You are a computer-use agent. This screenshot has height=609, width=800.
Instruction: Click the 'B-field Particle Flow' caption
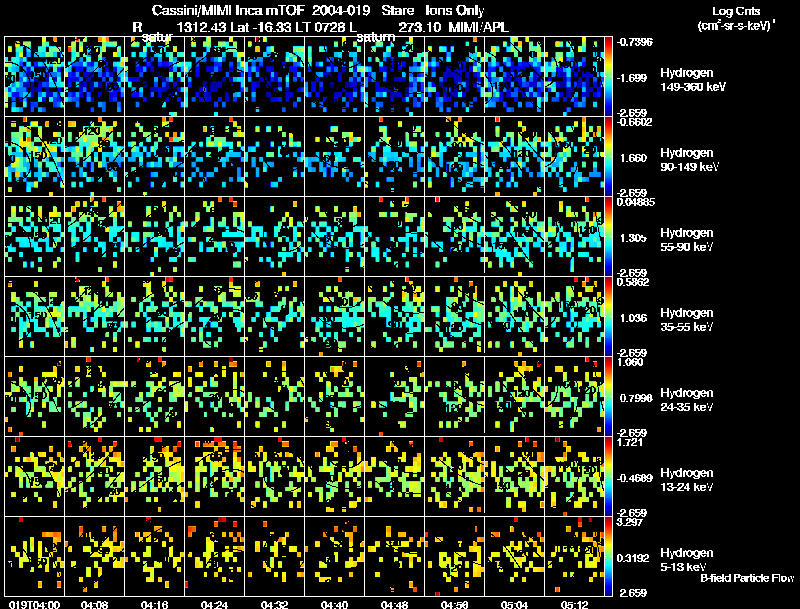pyautogui.click(x=747, y=578)
